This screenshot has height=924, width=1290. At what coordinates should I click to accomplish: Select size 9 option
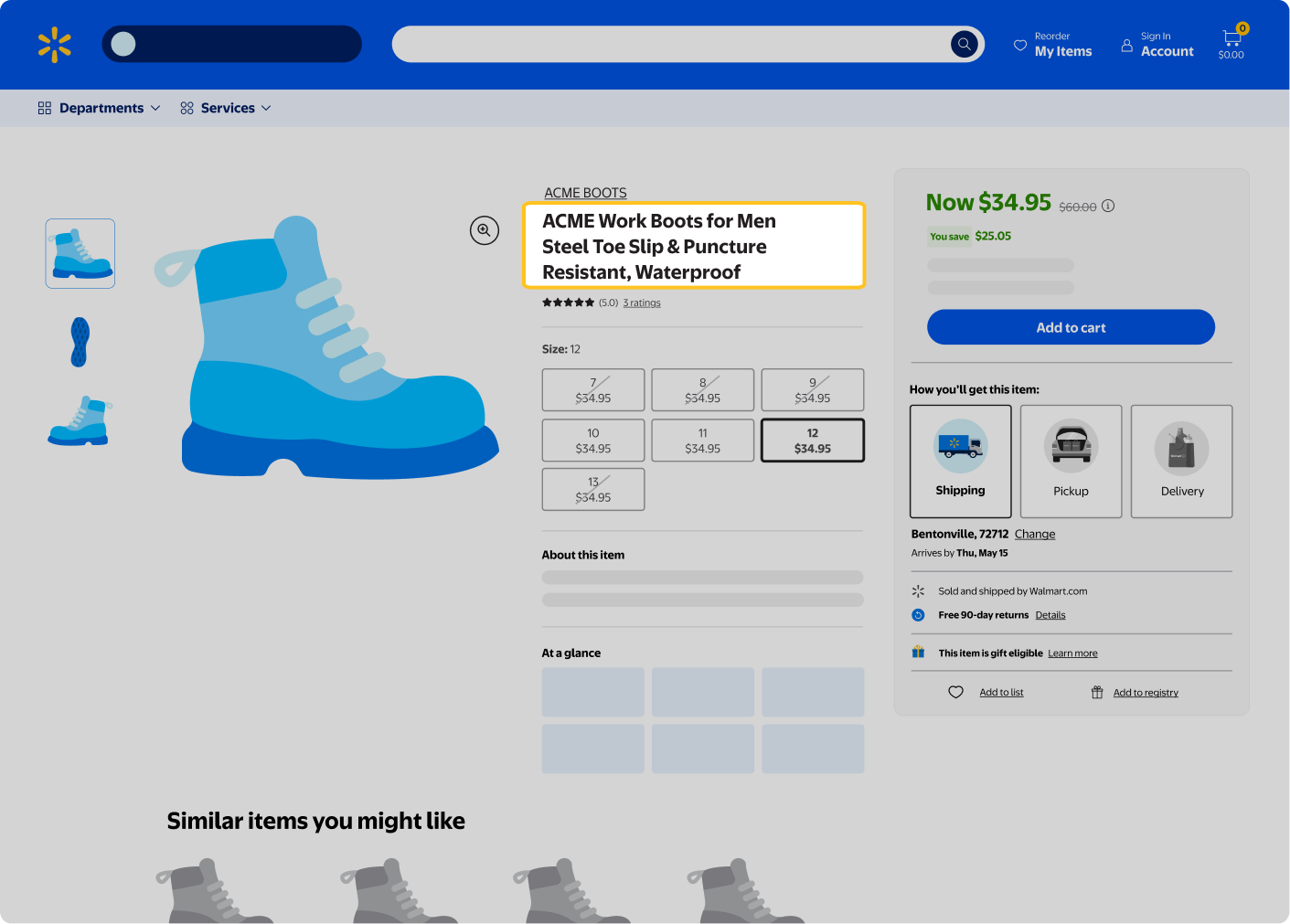pyautogui.click(x=813, y=390)
